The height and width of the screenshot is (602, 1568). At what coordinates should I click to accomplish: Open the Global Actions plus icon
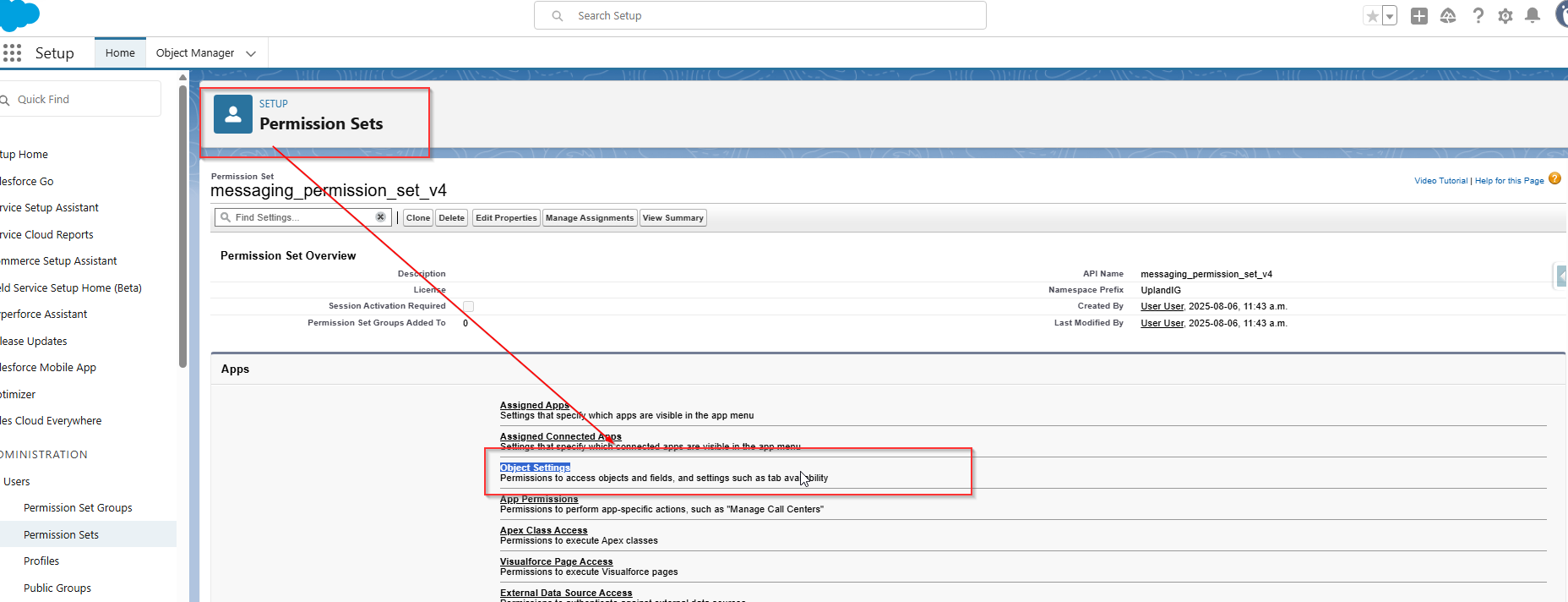pyautogui.click(x=1419, y=16)
